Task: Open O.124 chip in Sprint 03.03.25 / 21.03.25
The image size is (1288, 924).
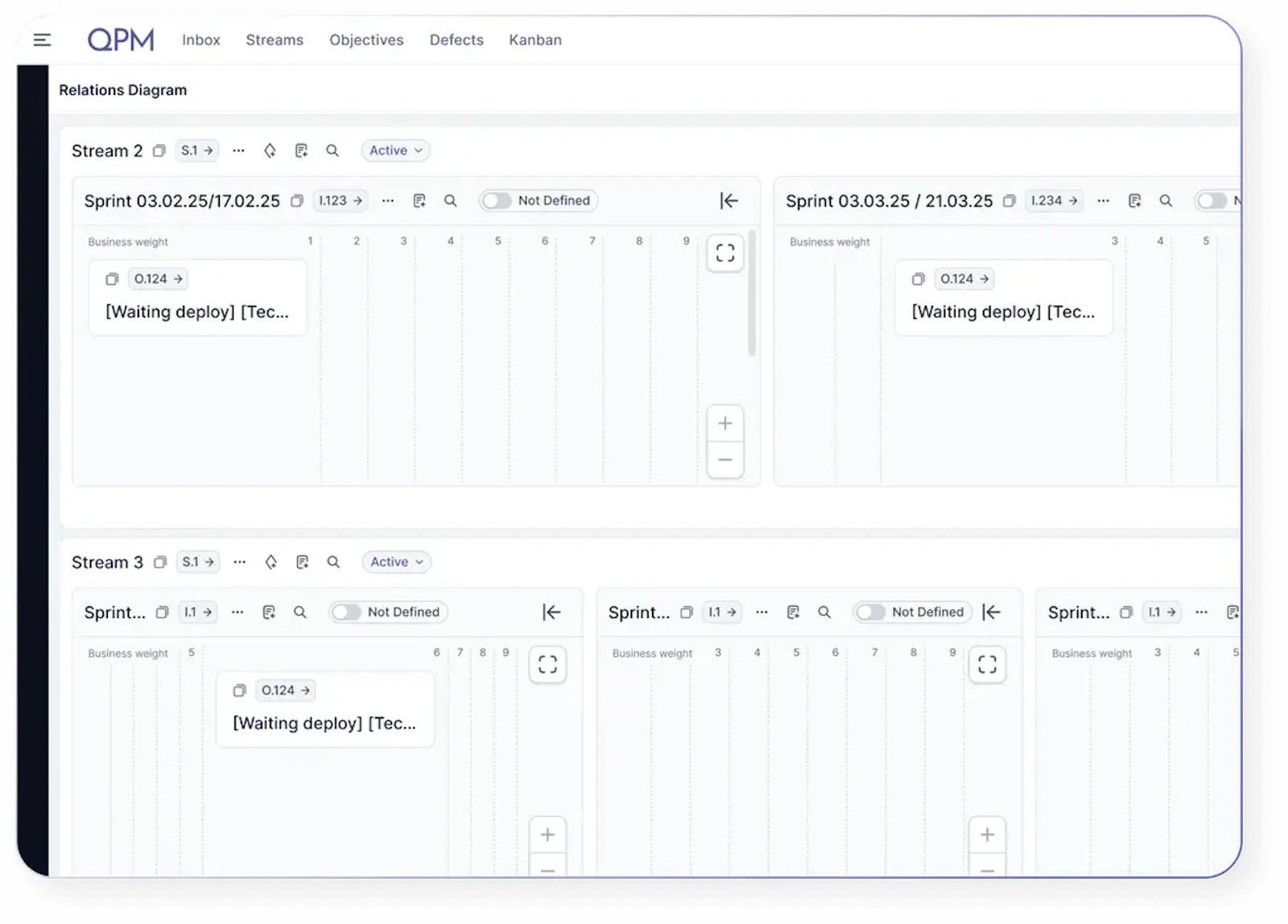Action: 965,278
